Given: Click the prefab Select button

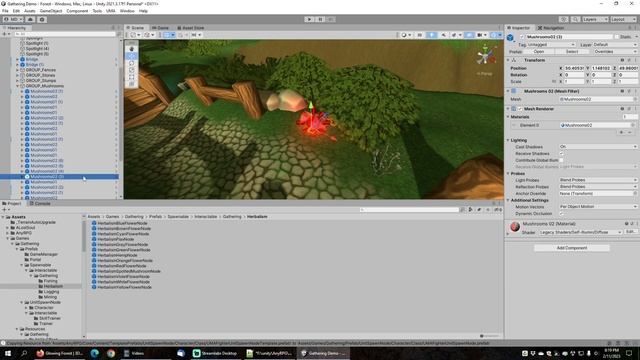Looking at the screenshot, I should [572, 52].
